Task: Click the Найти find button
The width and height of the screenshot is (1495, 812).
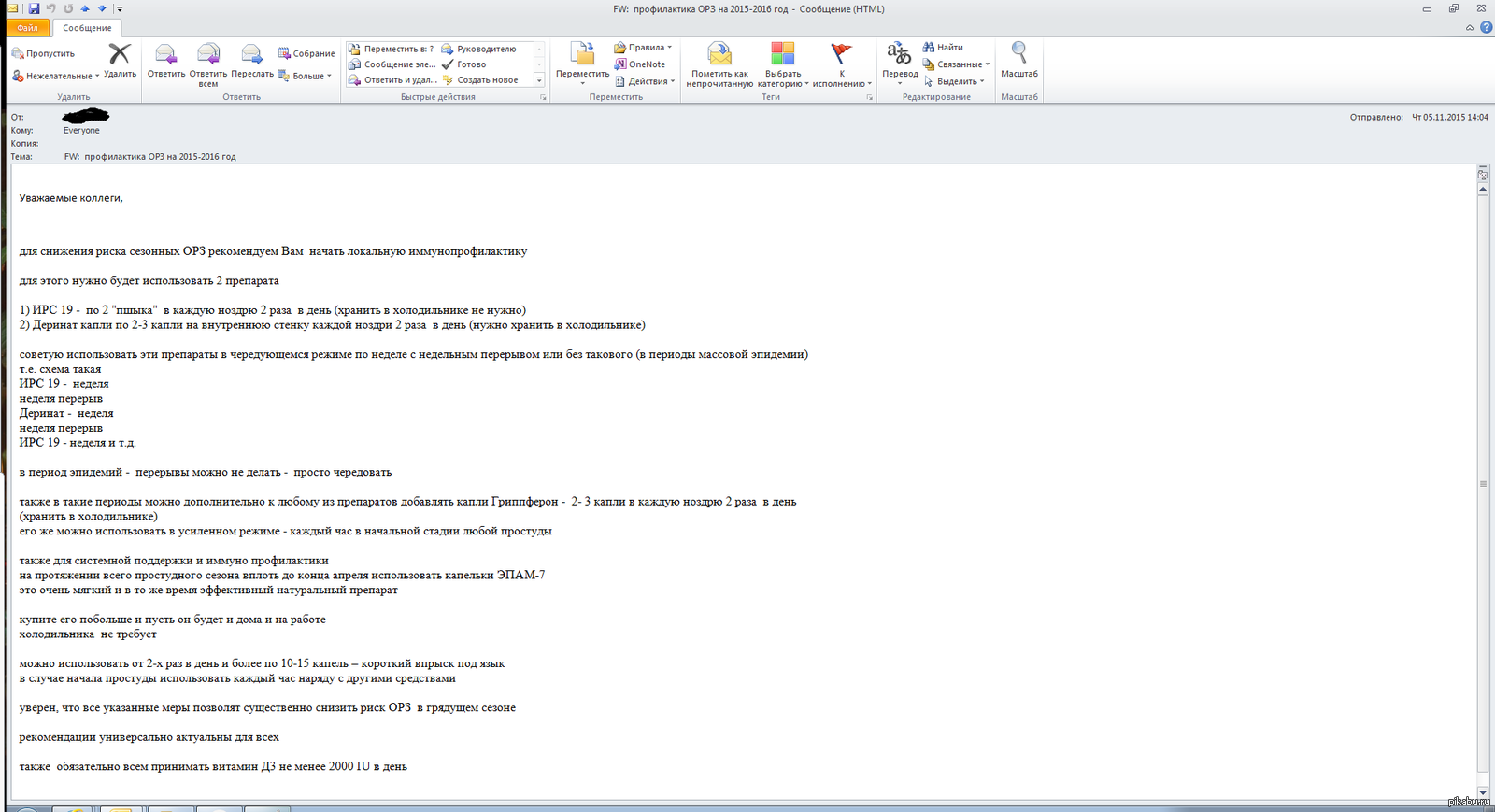Action: pos(943,48)
